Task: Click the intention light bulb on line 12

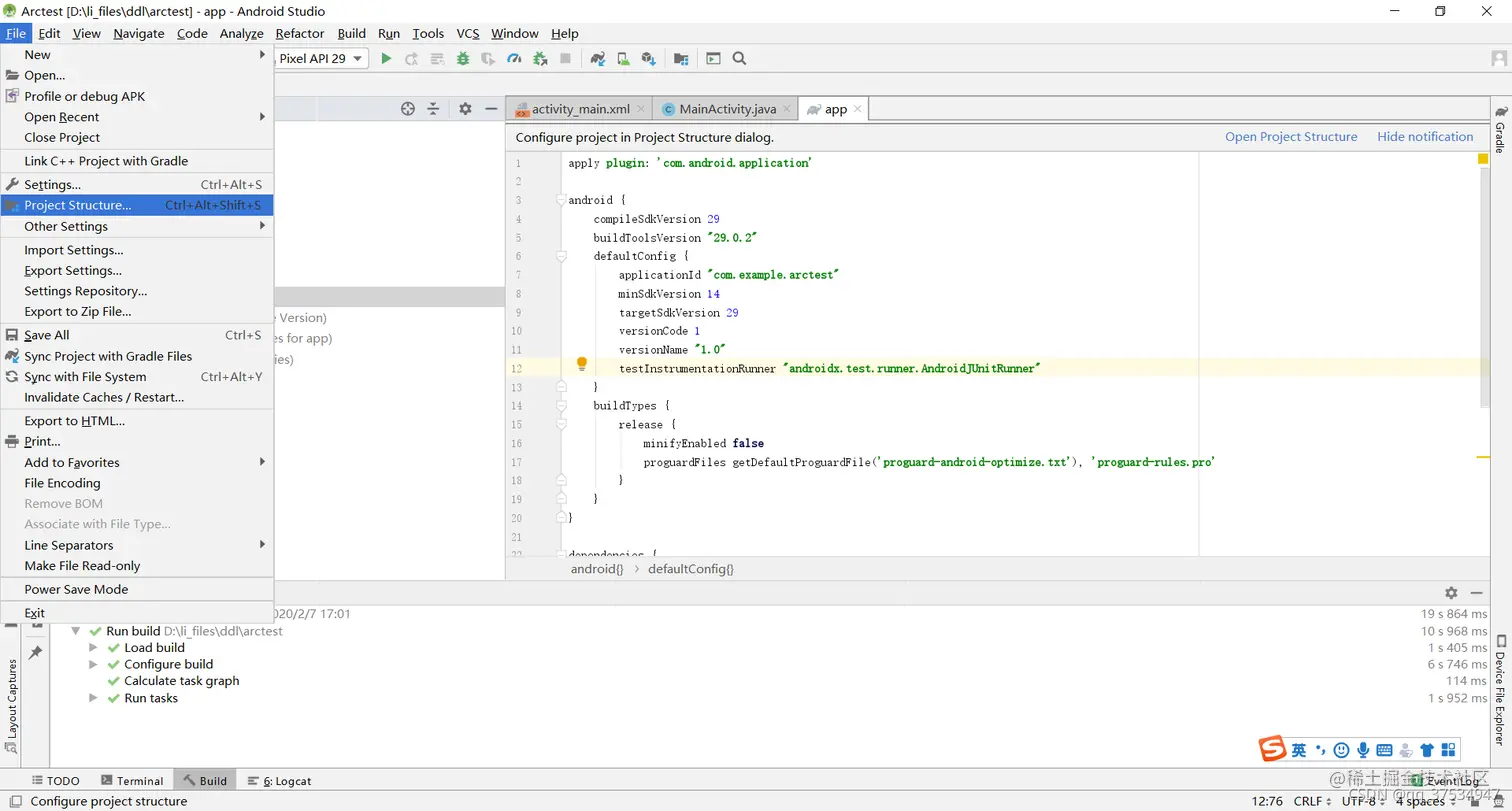Action: [582, 365]
